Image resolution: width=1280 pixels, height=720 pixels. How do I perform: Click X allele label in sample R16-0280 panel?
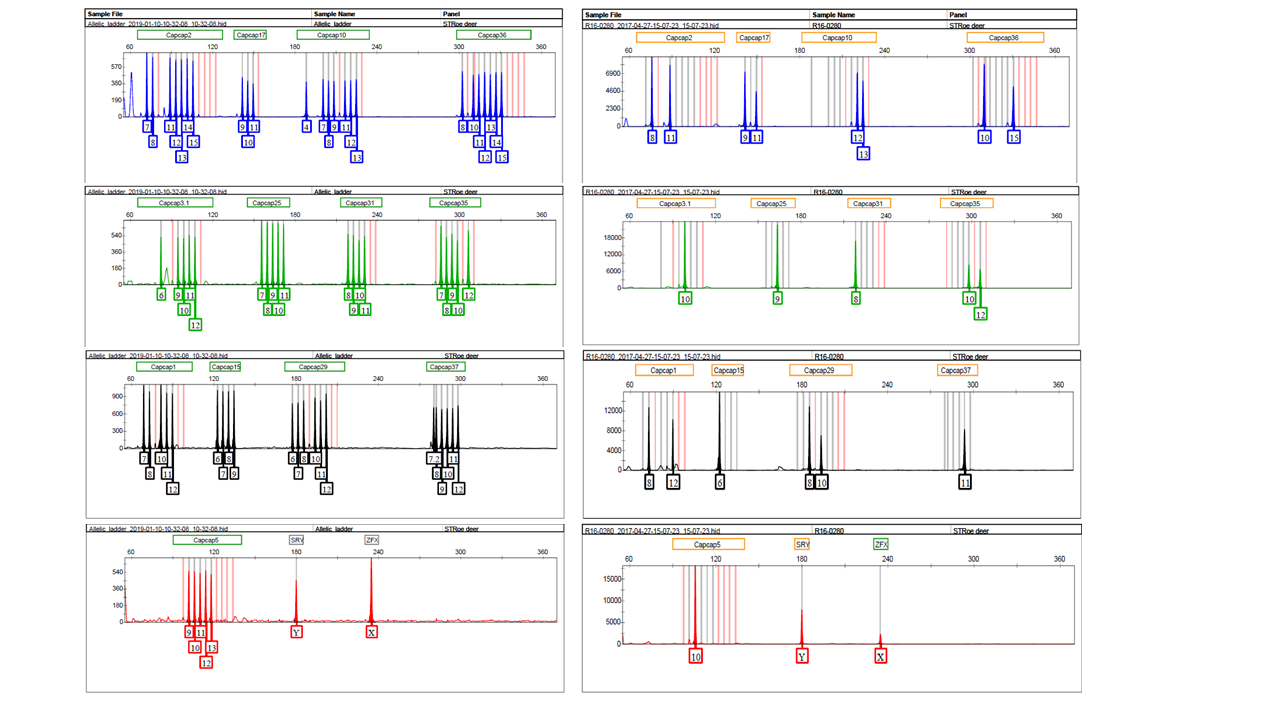click(880, 657)
